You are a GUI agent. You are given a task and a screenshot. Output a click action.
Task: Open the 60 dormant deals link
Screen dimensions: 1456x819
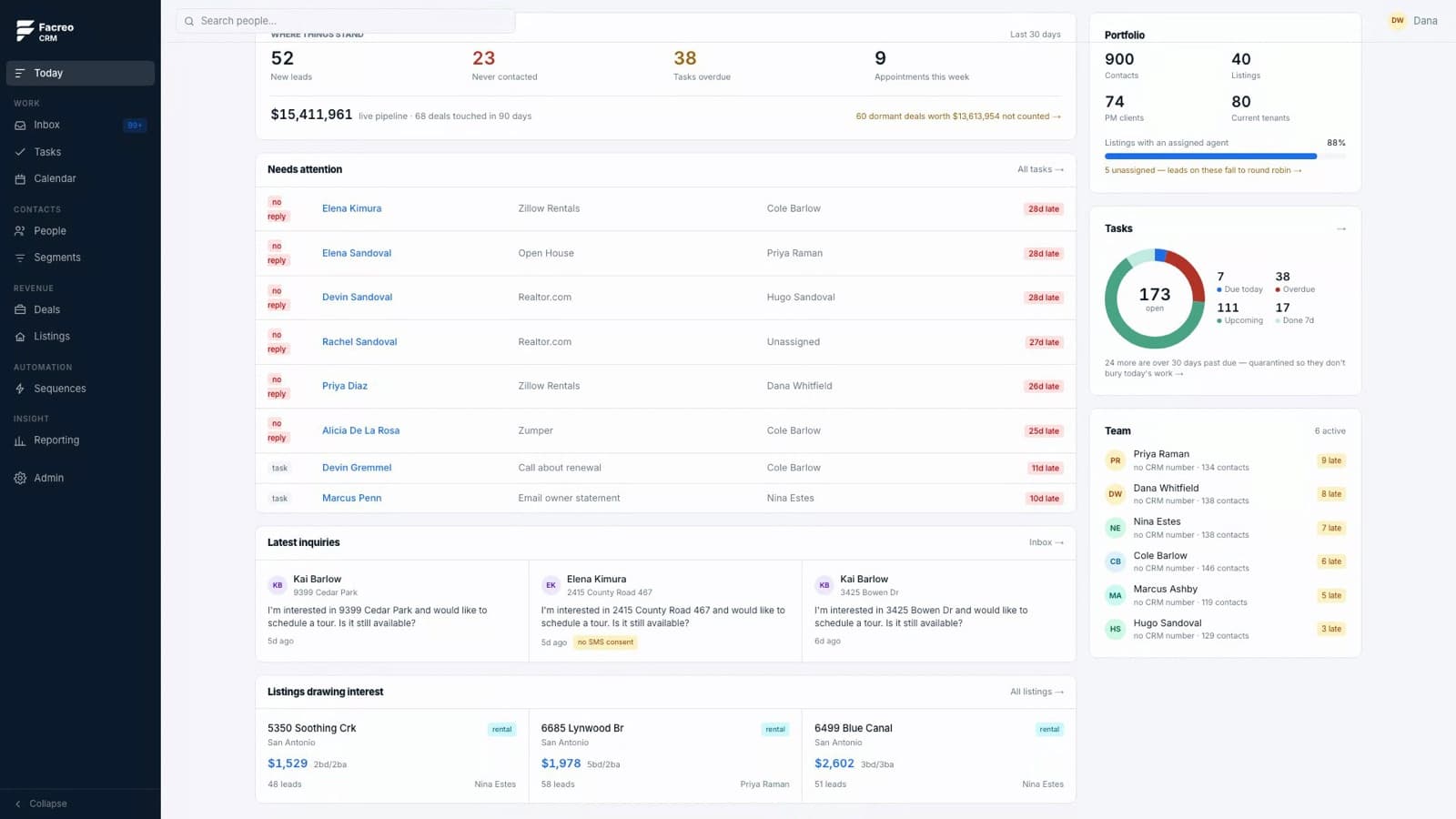tap(958, 116)
